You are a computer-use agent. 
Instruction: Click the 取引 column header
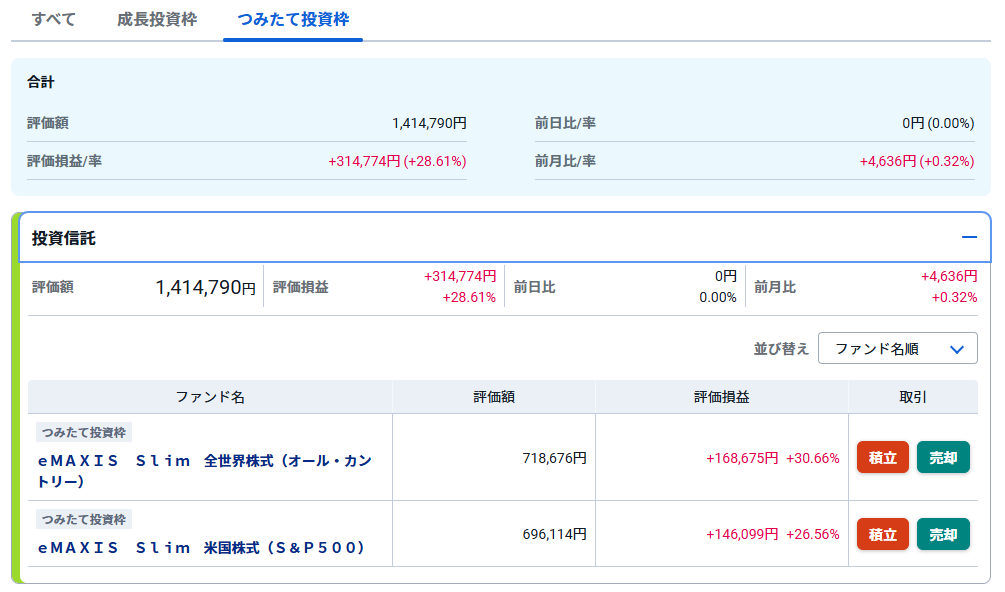pyautogui.click(x=913, y=397)
